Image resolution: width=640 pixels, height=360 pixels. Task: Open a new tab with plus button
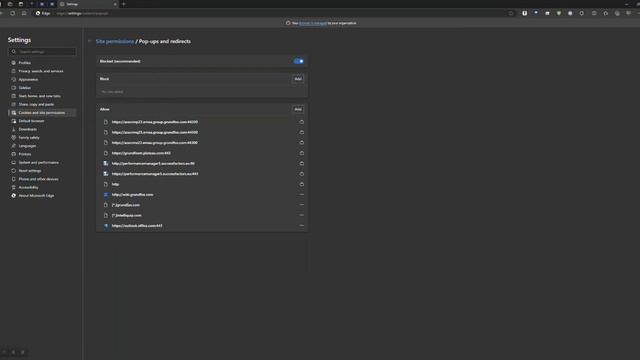124,4
